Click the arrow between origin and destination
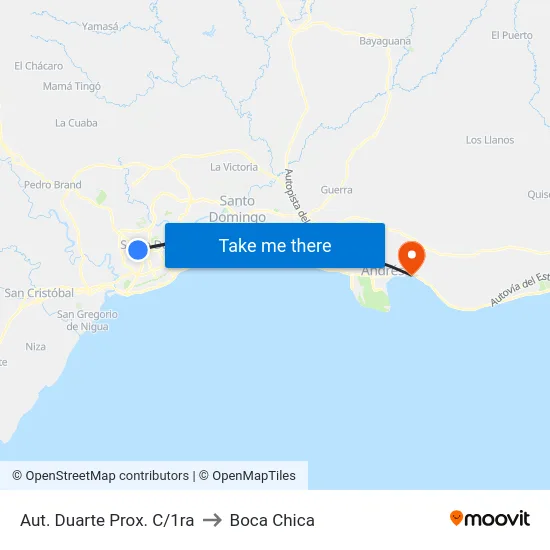The width and height of the screenshot is (550, 550). (x=212, y=520)
